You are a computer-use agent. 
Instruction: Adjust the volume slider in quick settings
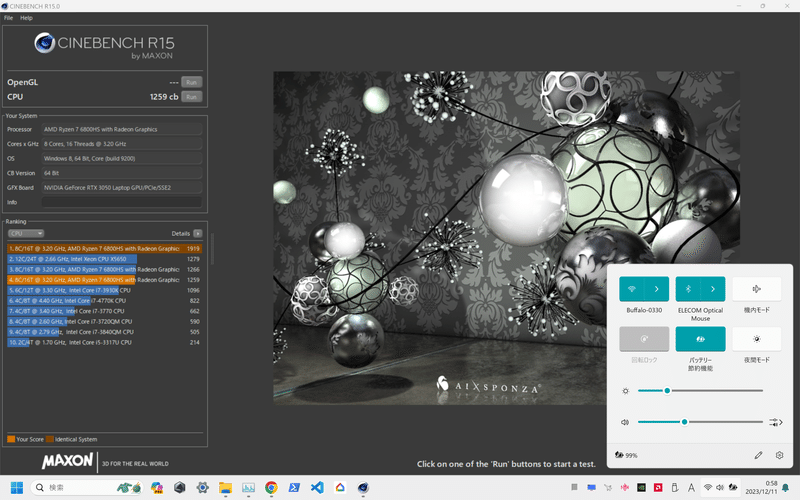[x=700, y=422]
